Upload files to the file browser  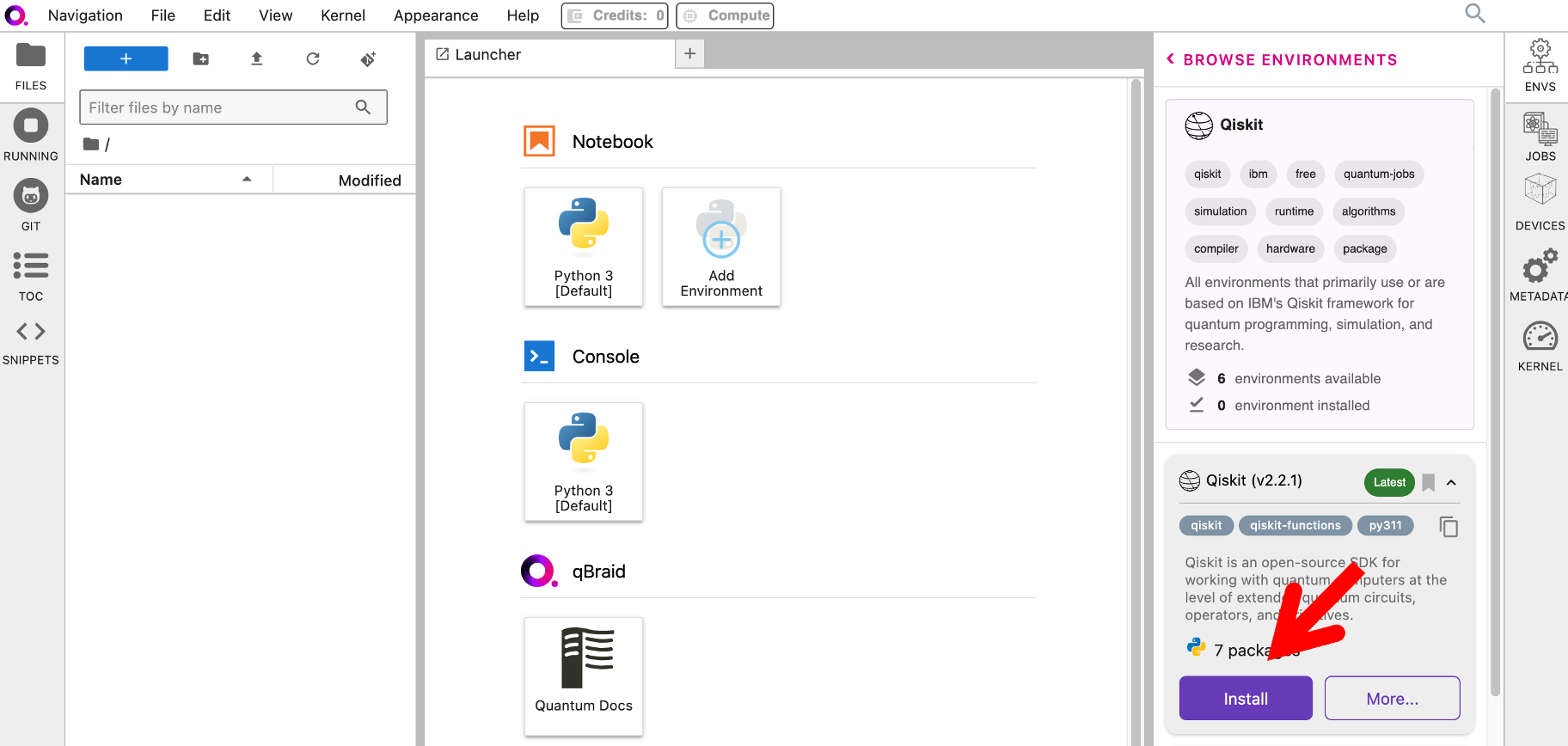coord(256,58)
